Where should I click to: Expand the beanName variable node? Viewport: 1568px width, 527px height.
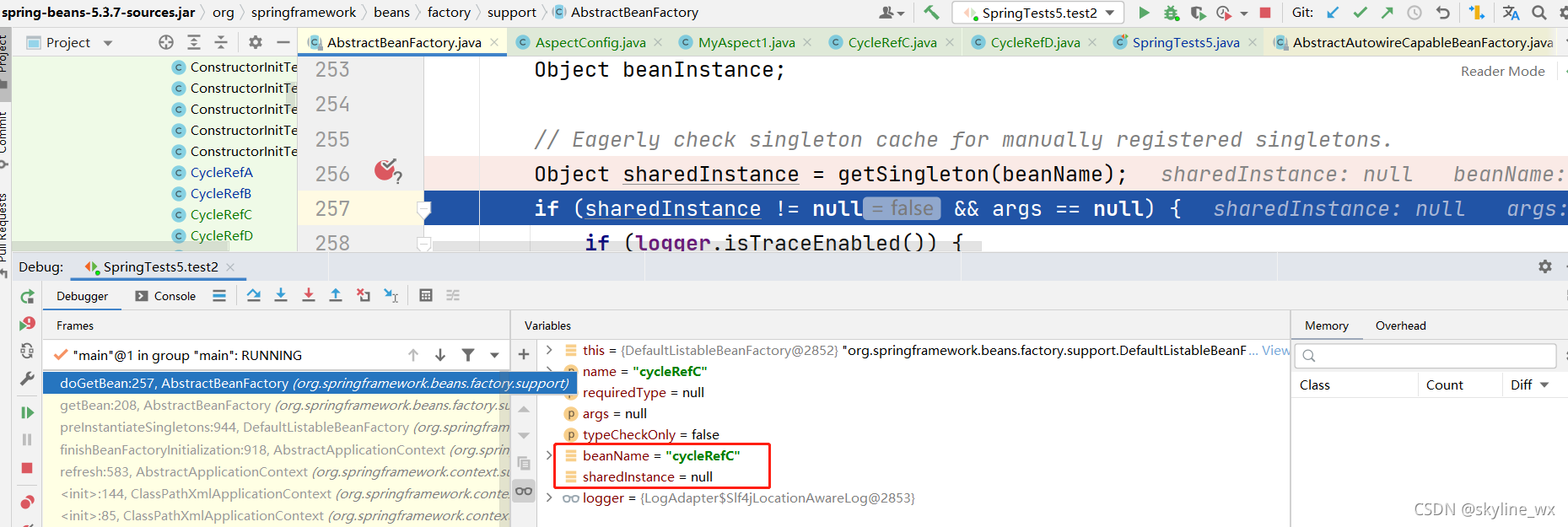(x=549, y=455)
